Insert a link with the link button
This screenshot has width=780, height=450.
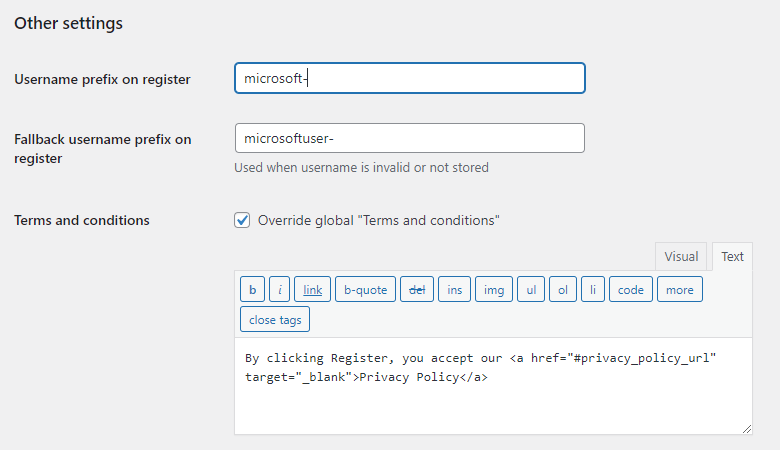[313, 290]
